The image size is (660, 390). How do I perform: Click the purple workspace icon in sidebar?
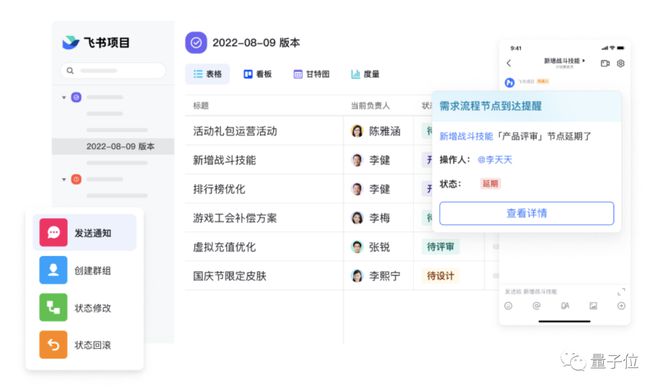click(x=76, y=97)
